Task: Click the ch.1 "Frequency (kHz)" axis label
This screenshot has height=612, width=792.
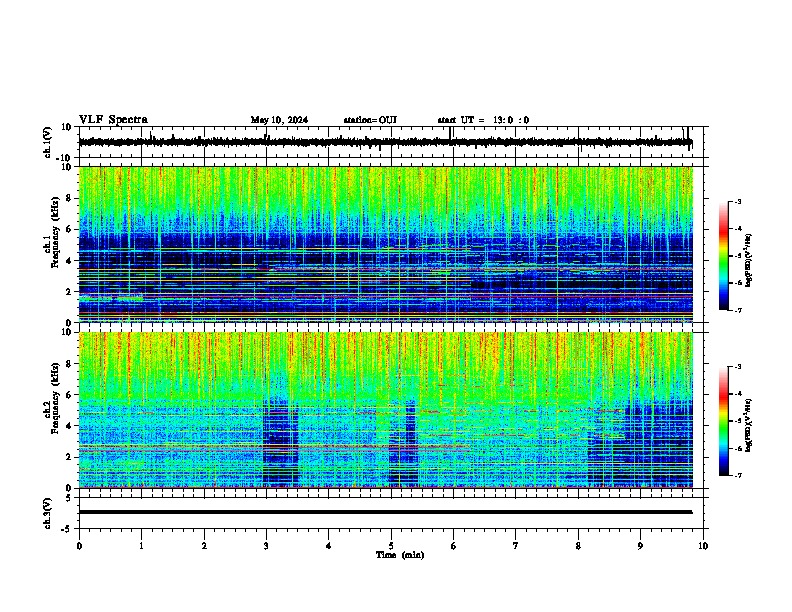Action: pyautogui.click(x=55, y=233)
